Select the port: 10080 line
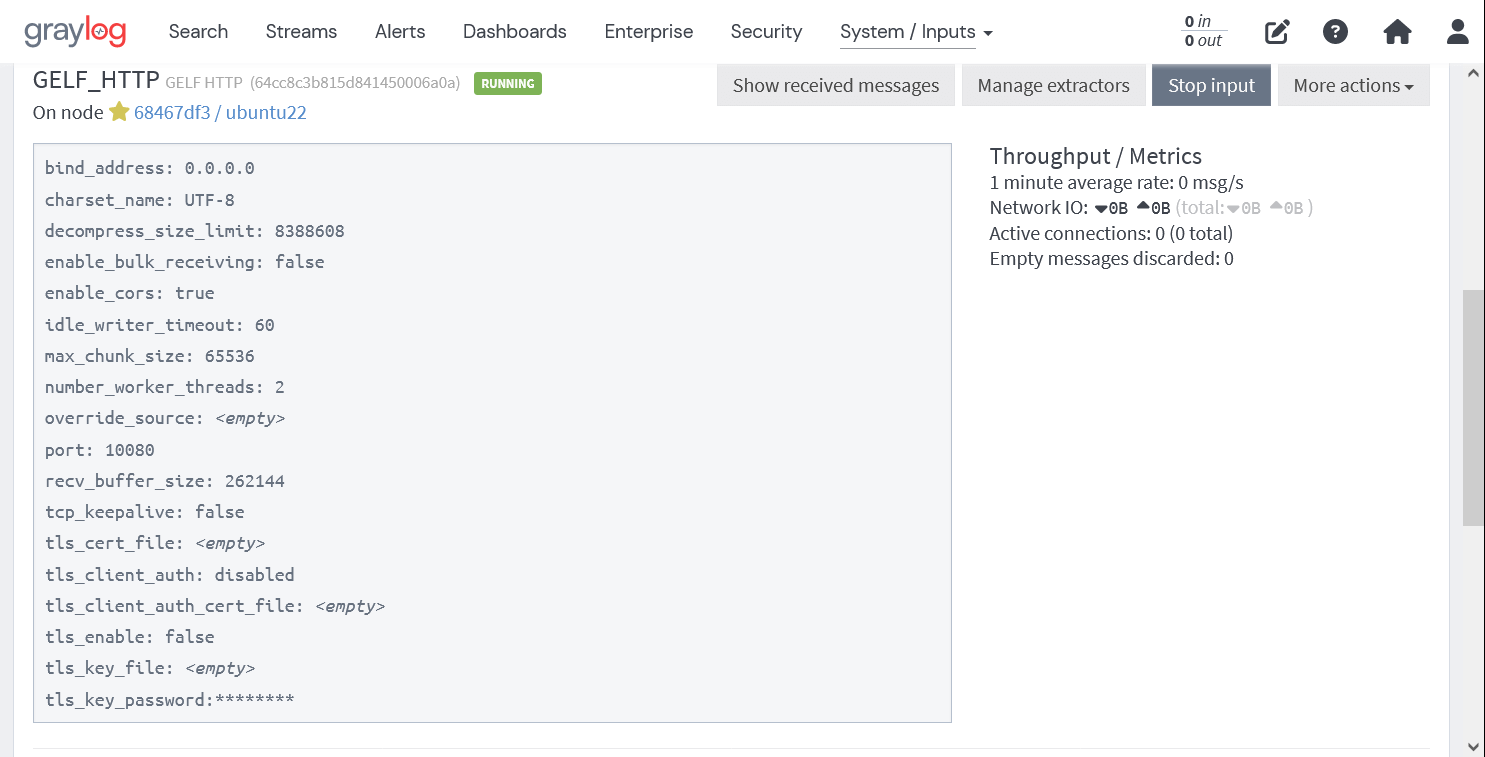Viewport: 1485px width, 757px height. (100, 450)
